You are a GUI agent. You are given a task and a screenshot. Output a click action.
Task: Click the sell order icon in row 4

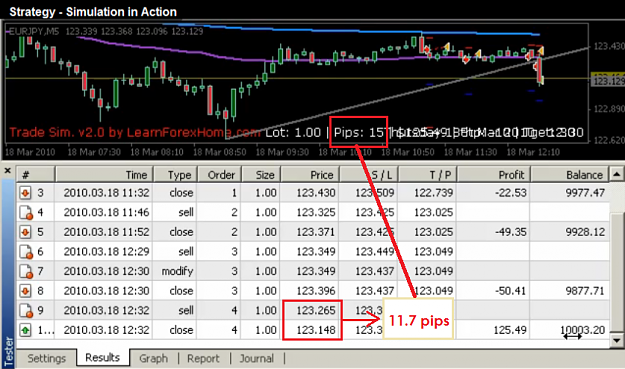[26, 212]
